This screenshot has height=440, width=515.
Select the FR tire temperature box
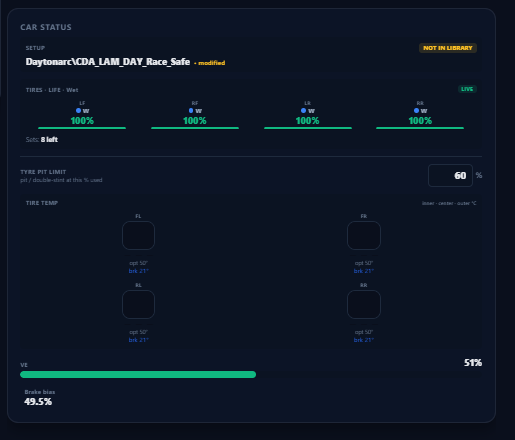(364, 235)
